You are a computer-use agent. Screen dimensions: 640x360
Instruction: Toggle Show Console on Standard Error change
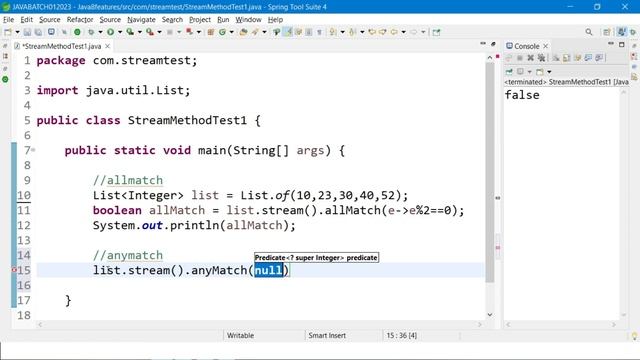click(x=599, y=58)
